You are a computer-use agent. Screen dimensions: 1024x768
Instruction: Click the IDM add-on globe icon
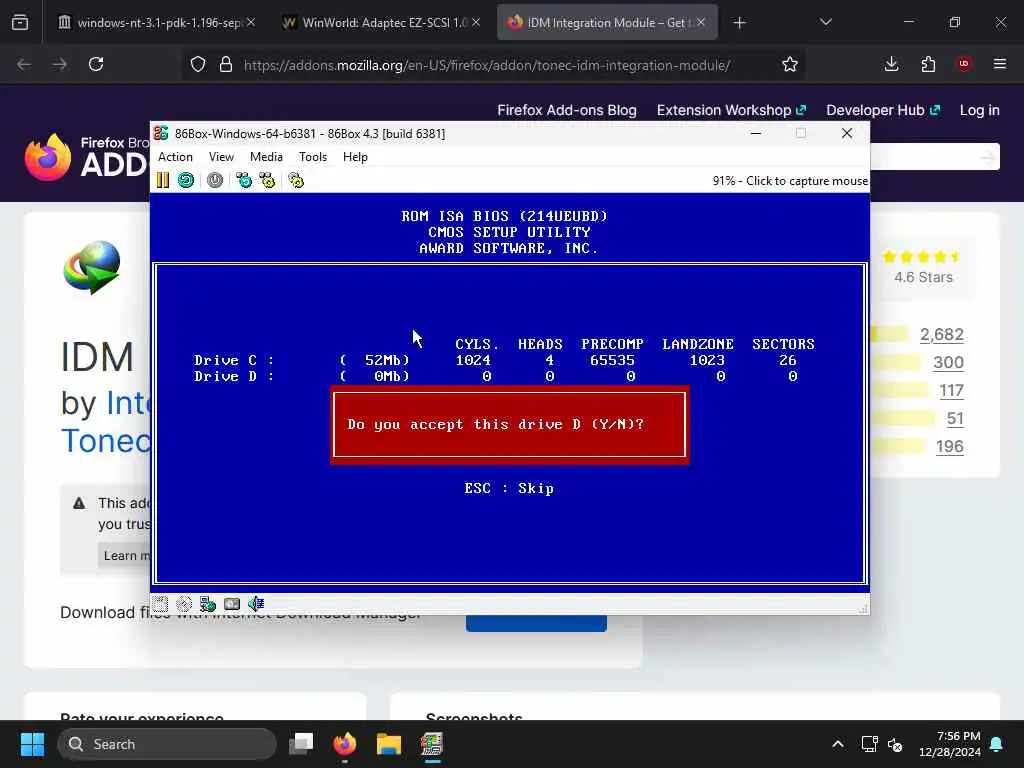tap(92, 267)
